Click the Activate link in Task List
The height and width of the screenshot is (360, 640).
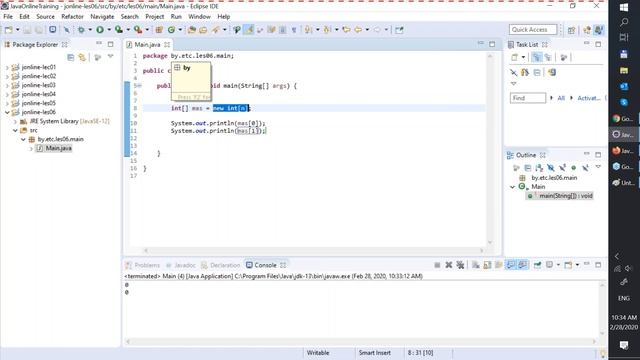[x=589, y=98]
